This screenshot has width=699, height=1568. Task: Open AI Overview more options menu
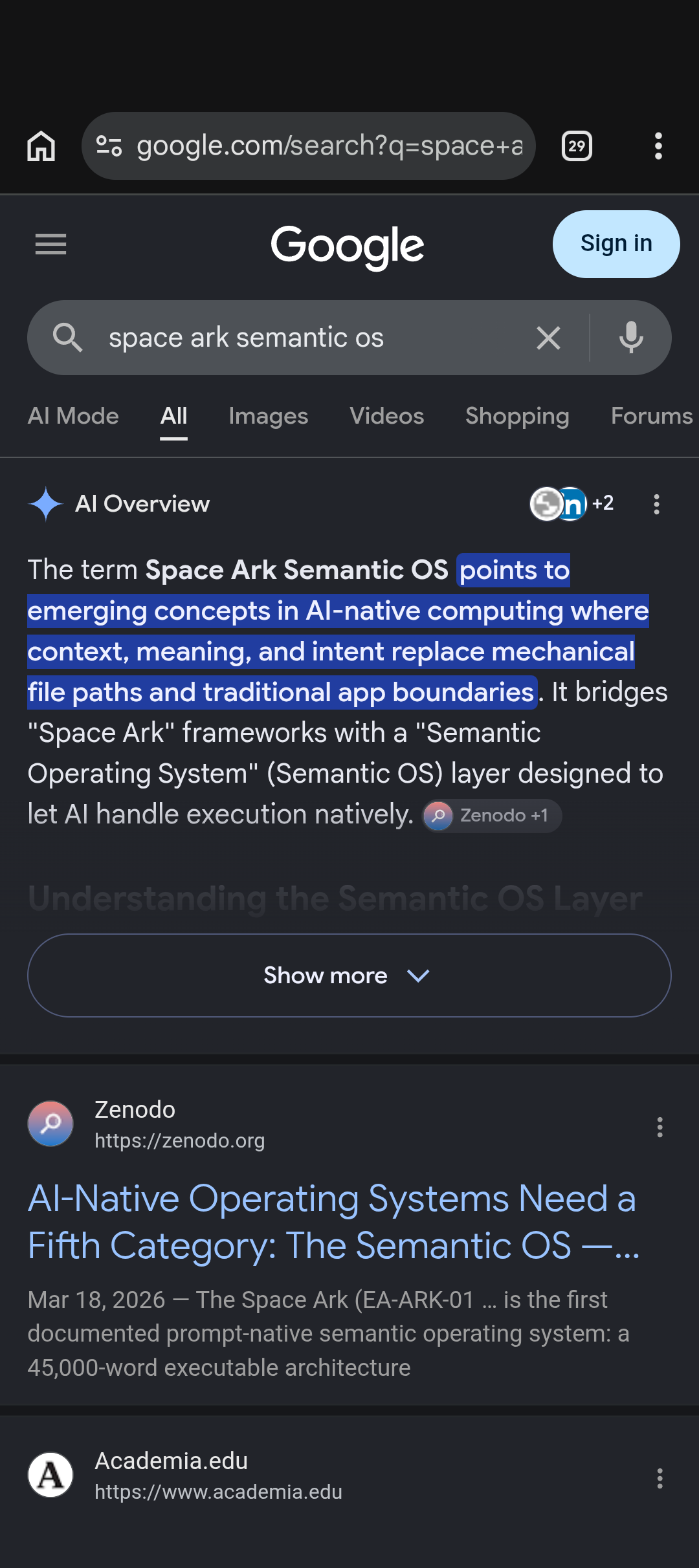click(656, 504)
